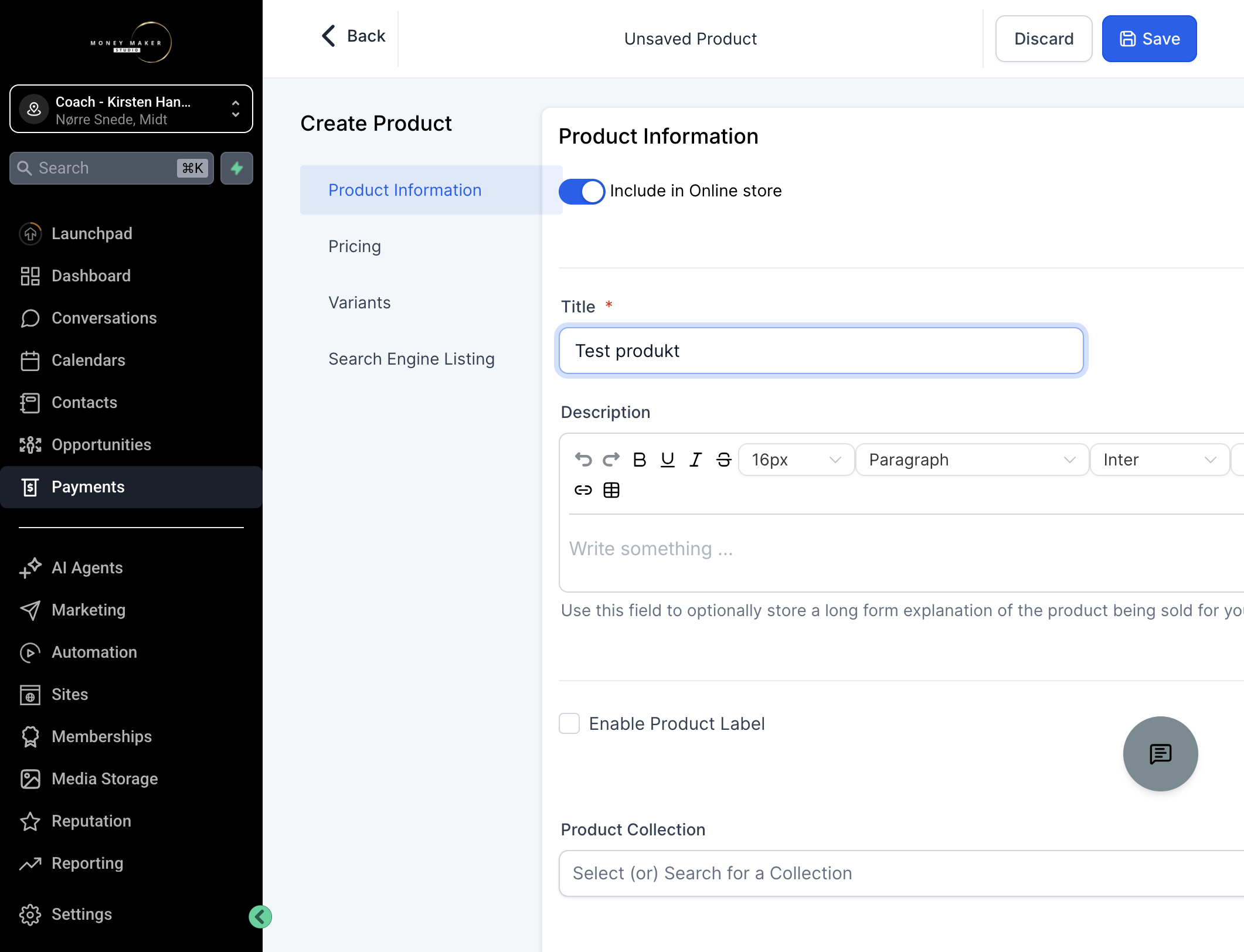This screenshot has height=952, width=1244.
Task: Click the undo icon in description editor
Action: pyautogui.click(x=583, y=460)
